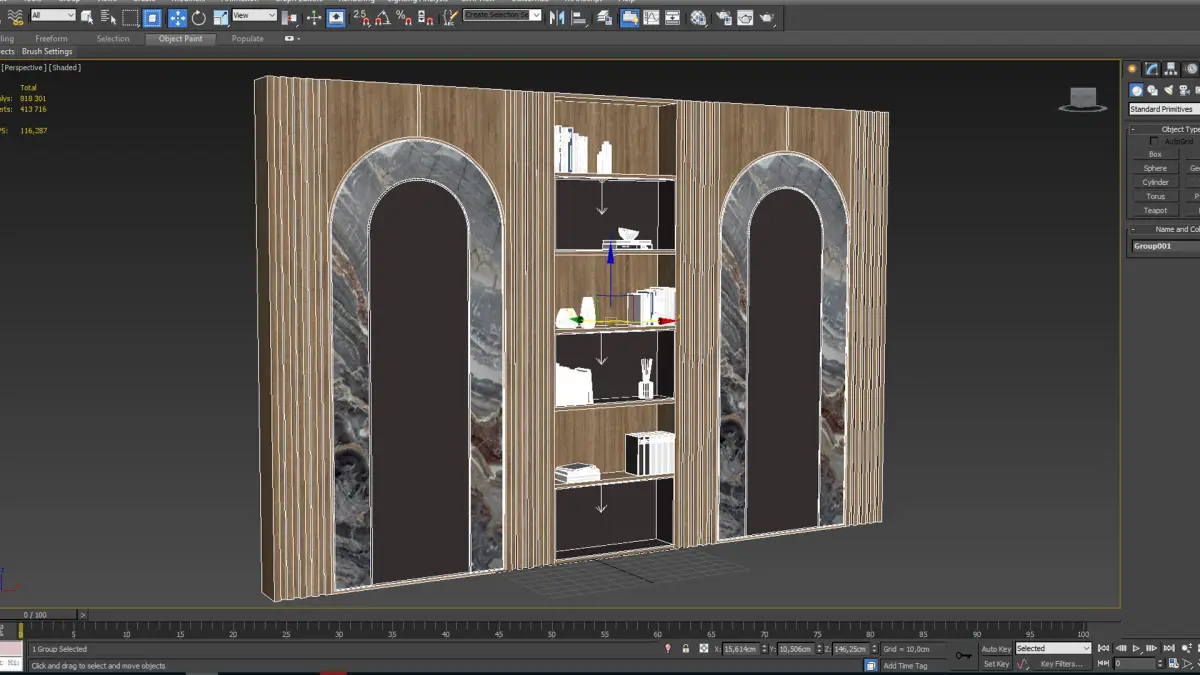
Task: Click the Set Keys large key icon
Action: 963,656
